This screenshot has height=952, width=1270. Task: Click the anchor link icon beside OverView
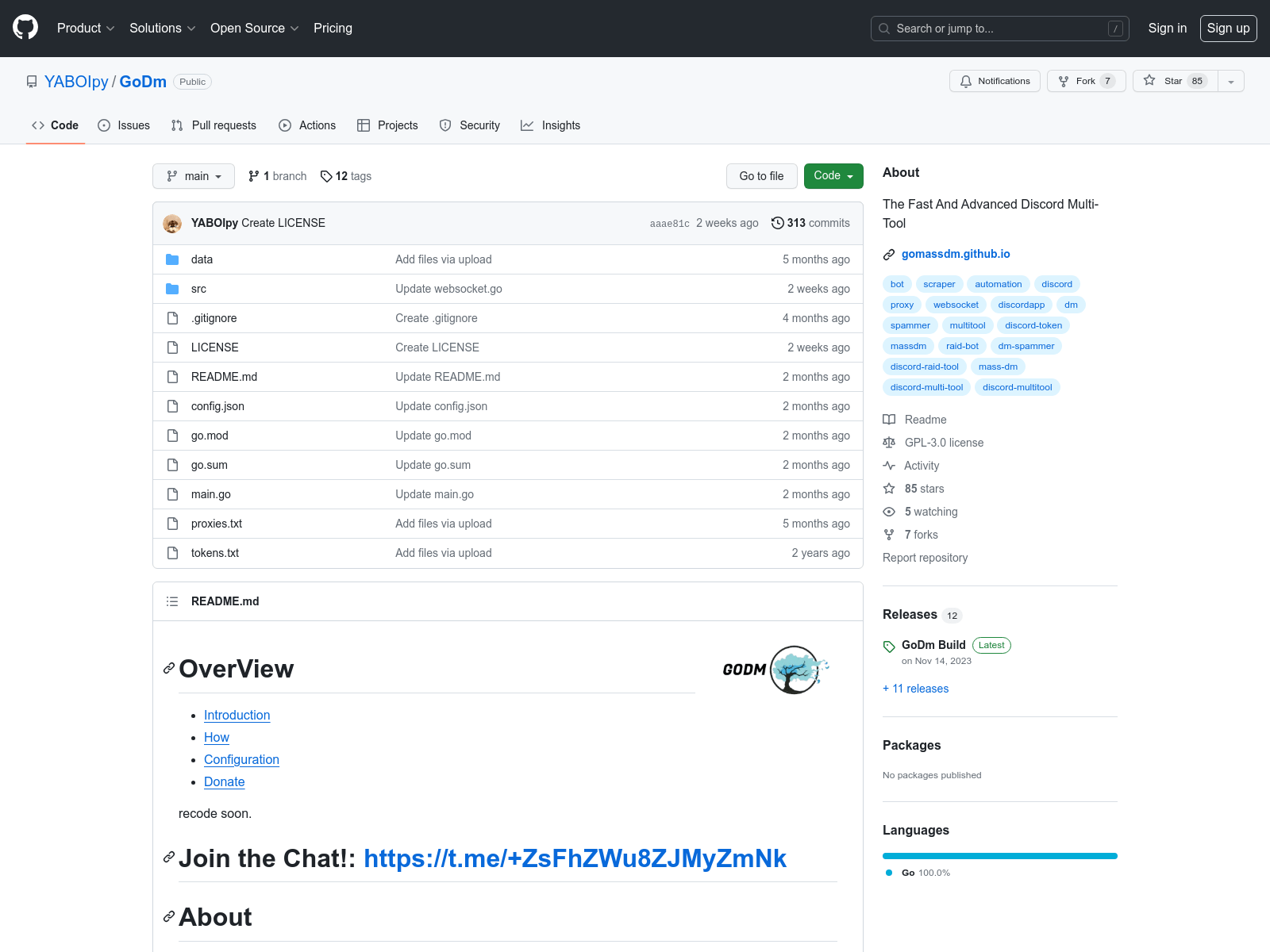(169, 669)
